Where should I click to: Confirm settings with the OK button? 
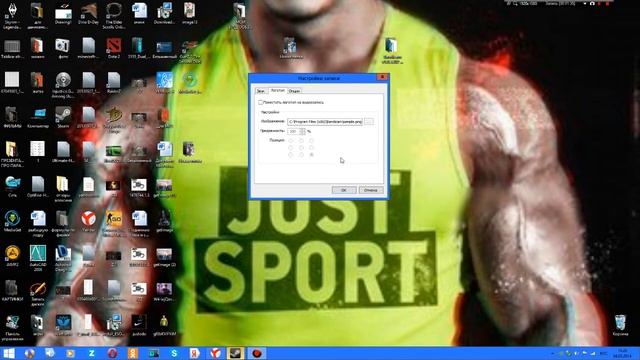click(344, 190)
